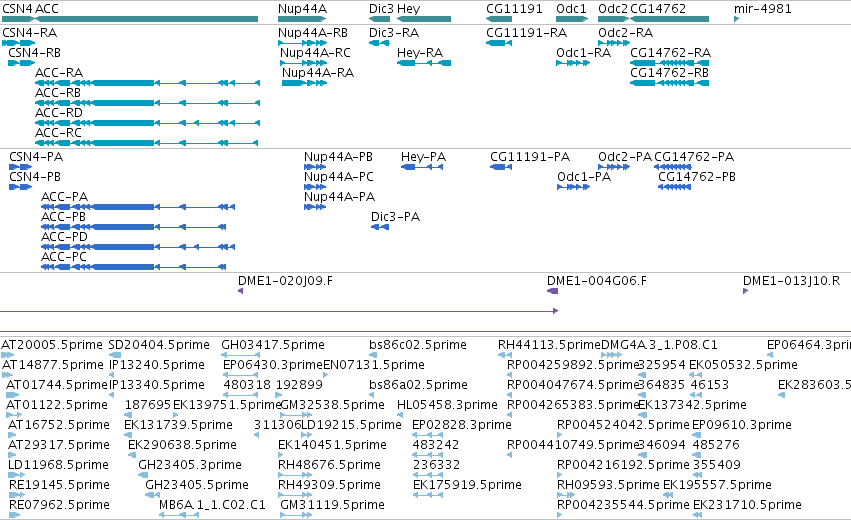851x520 pixels.
Task: Click the RH09593.5prime EST label
Action: [x=608, y=485]
